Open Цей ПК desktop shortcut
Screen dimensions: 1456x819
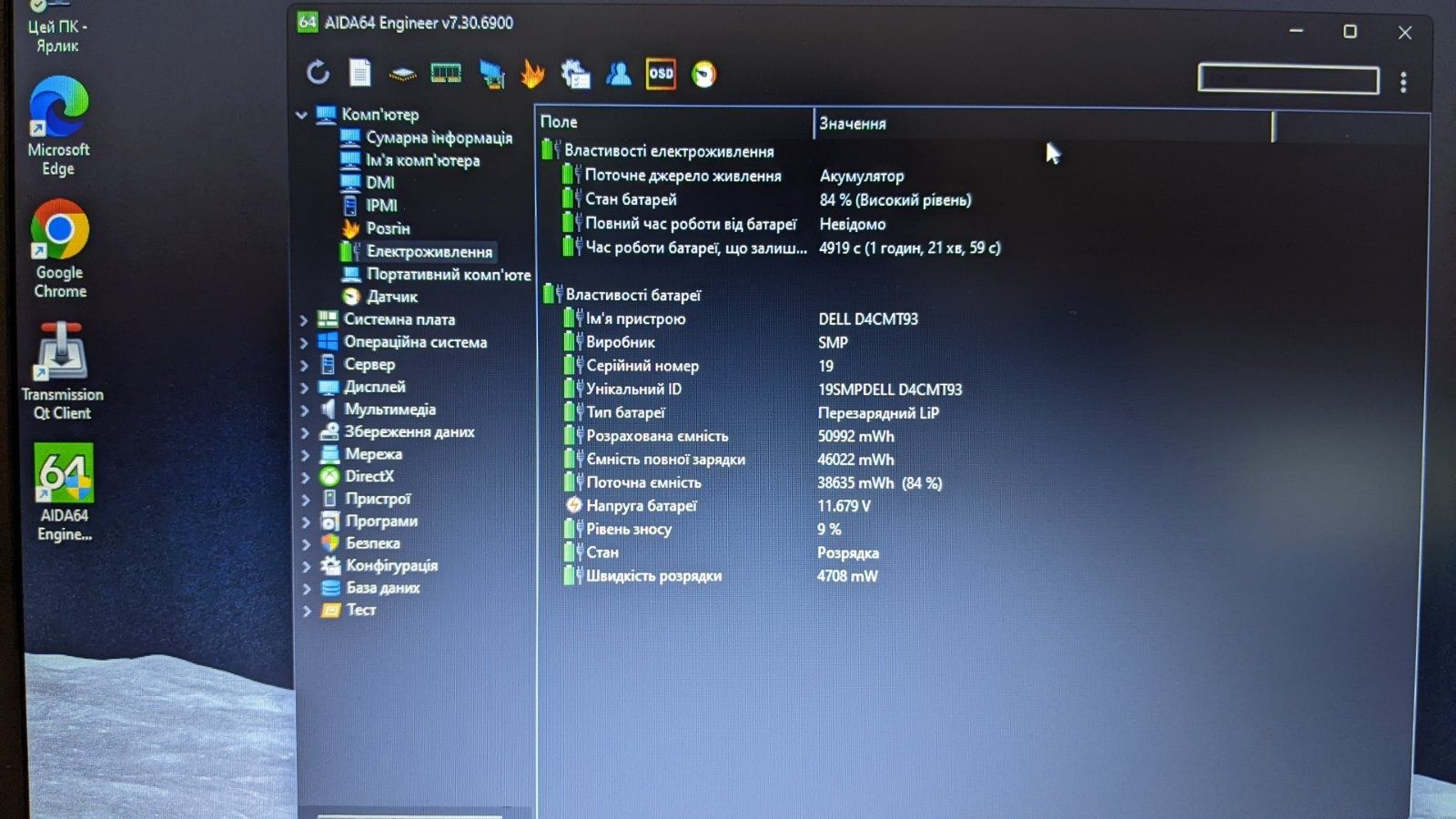tap(56, 27)
